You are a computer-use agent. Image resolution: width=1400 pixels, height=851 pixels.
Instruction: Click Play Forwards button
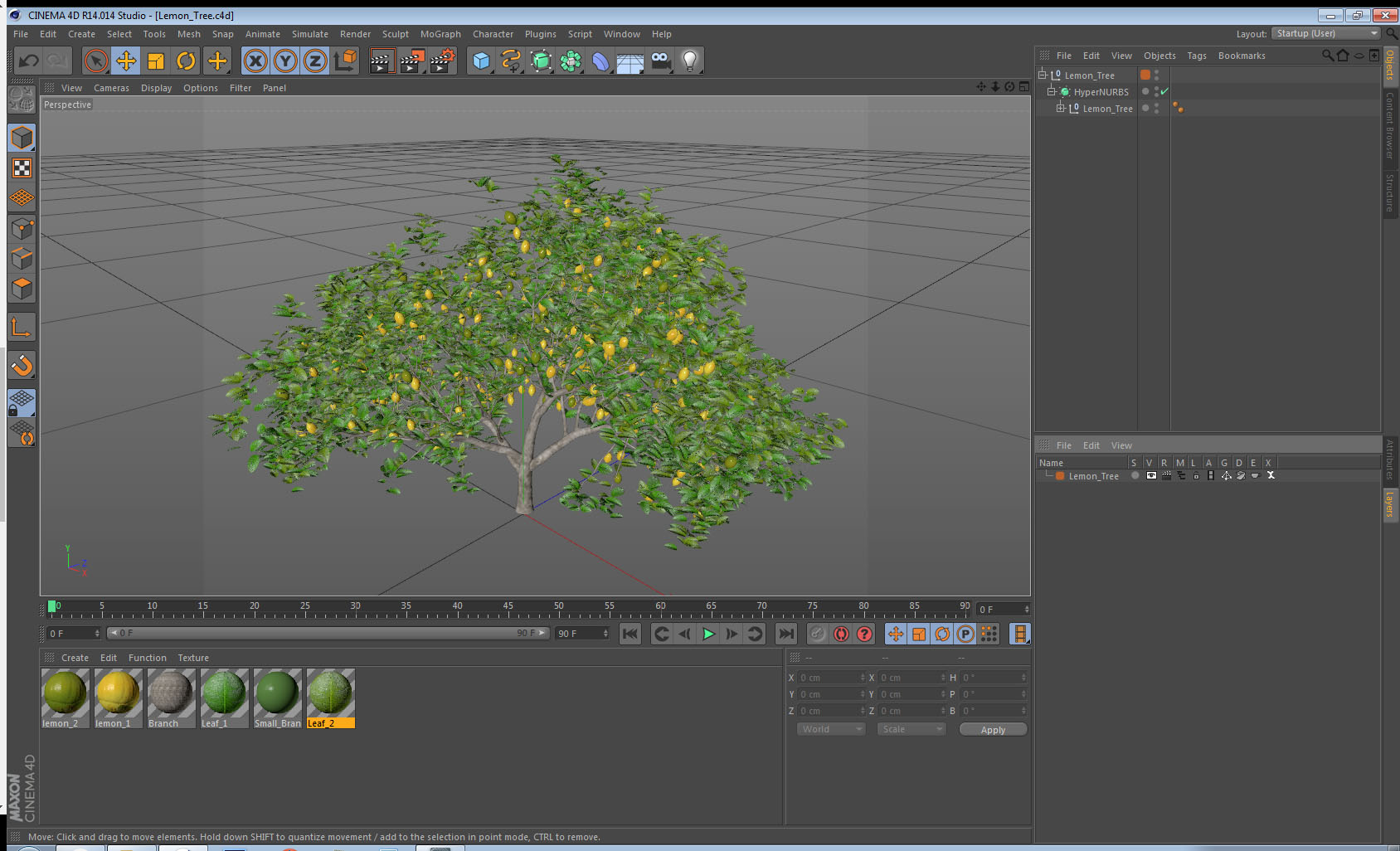[708, 635]
